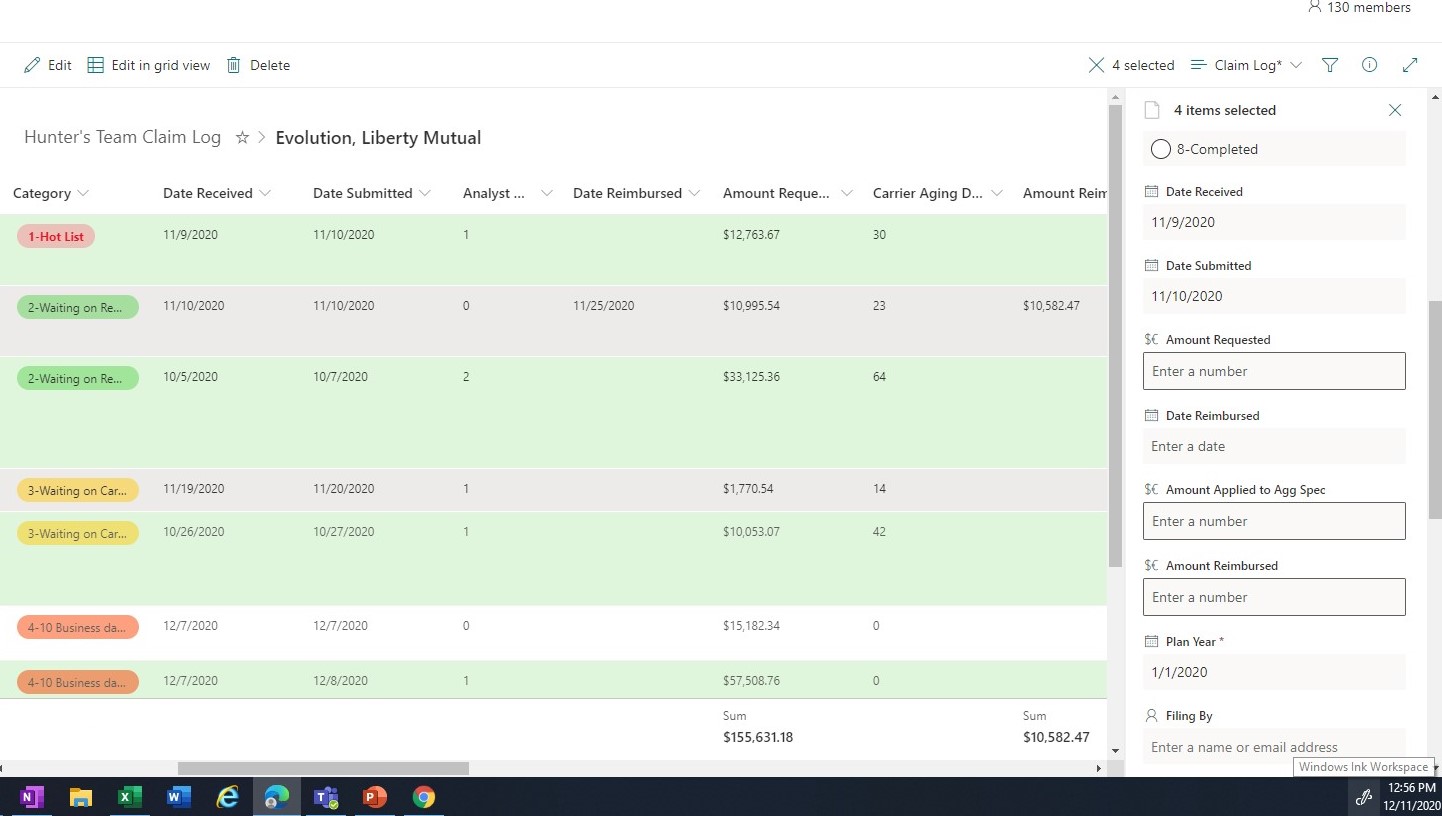Screen dimensions: 1442x816
Task: Launch Microsoft Teams from taskbar
Action: pos(326,797)
